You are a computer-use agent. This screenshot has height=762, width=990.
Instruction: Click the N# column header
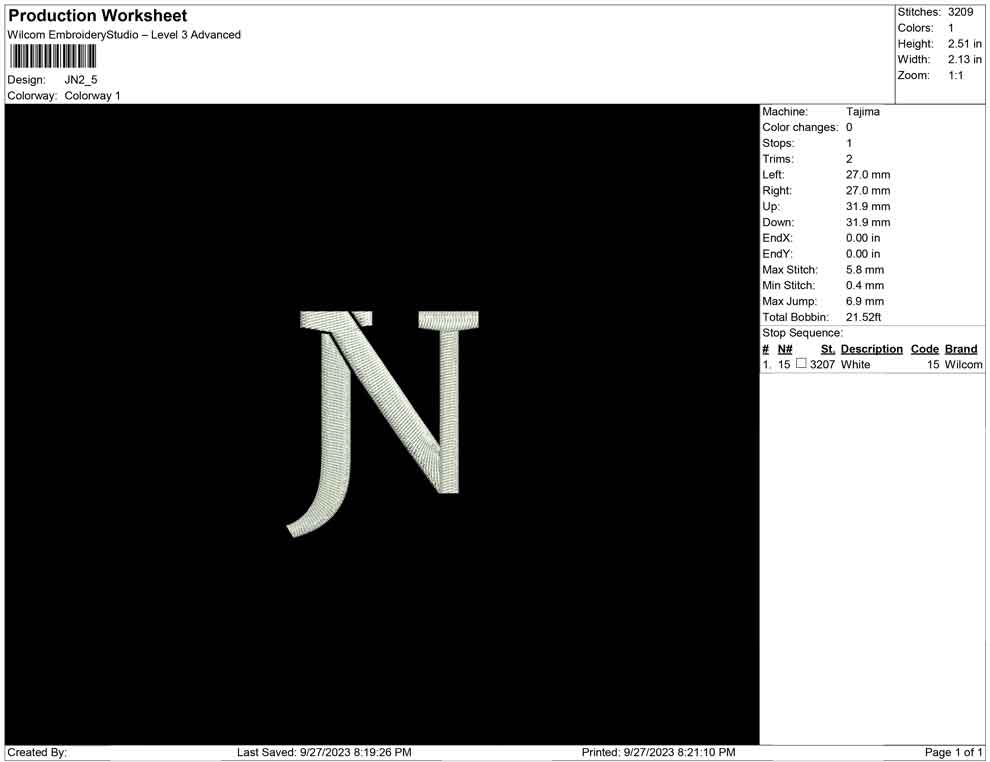(x=785, y=349)
